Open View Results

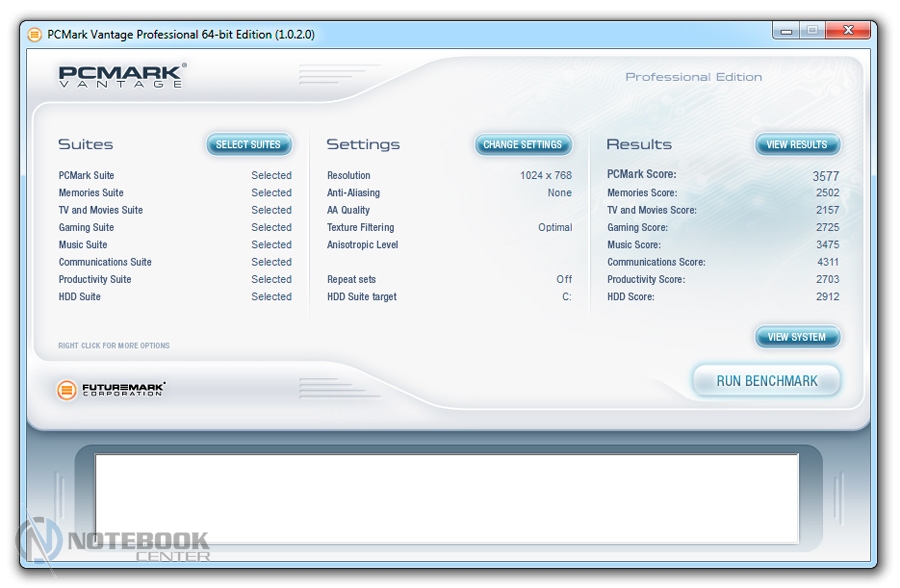coord(796,145)
